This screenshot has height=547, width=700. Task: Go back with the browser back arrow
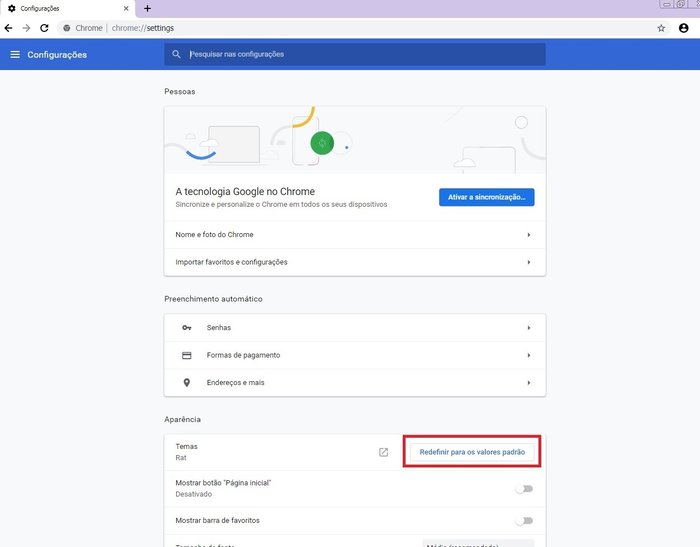tap(8, 28)
